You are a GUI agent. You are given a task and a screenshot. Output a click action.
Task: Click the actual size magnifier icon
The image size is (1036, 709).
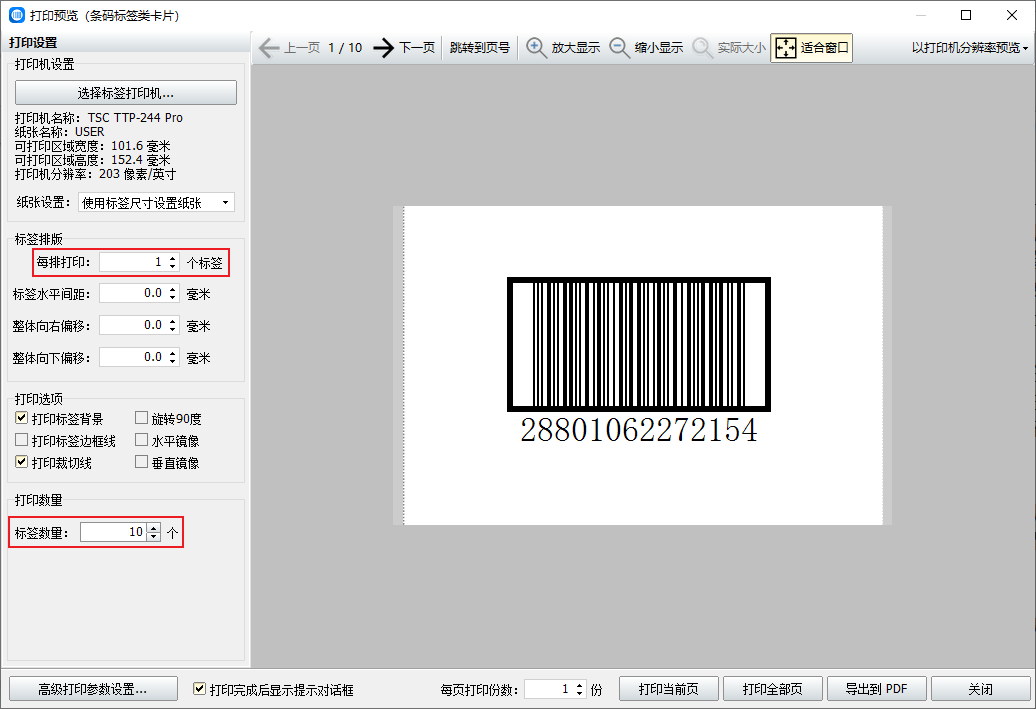[x=702, y=48]
